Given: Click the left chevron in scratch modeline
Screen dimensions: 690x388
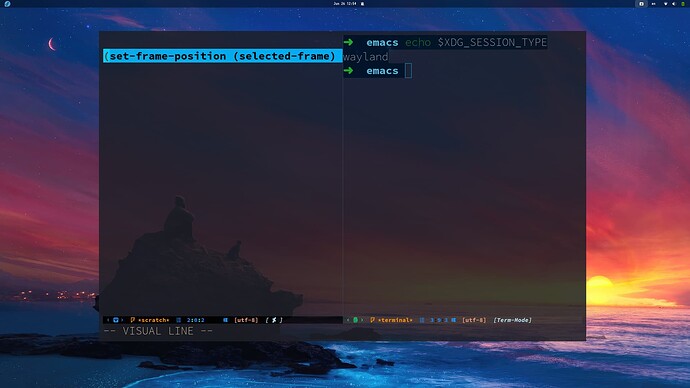Looking at the screenshot, I should [108, 320].
